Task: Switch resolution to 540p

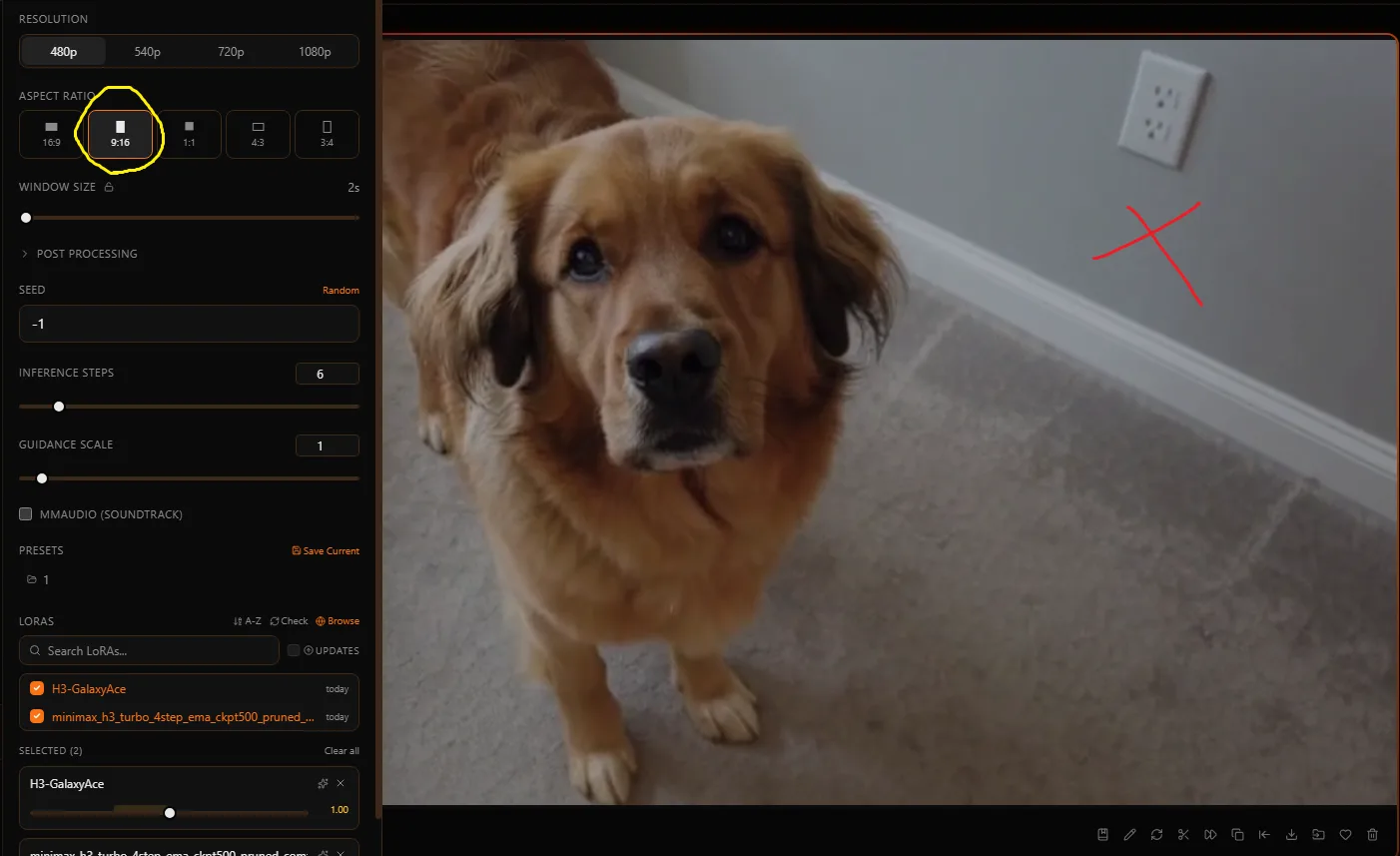Action: pyautogui.click(x=148, y=52)
